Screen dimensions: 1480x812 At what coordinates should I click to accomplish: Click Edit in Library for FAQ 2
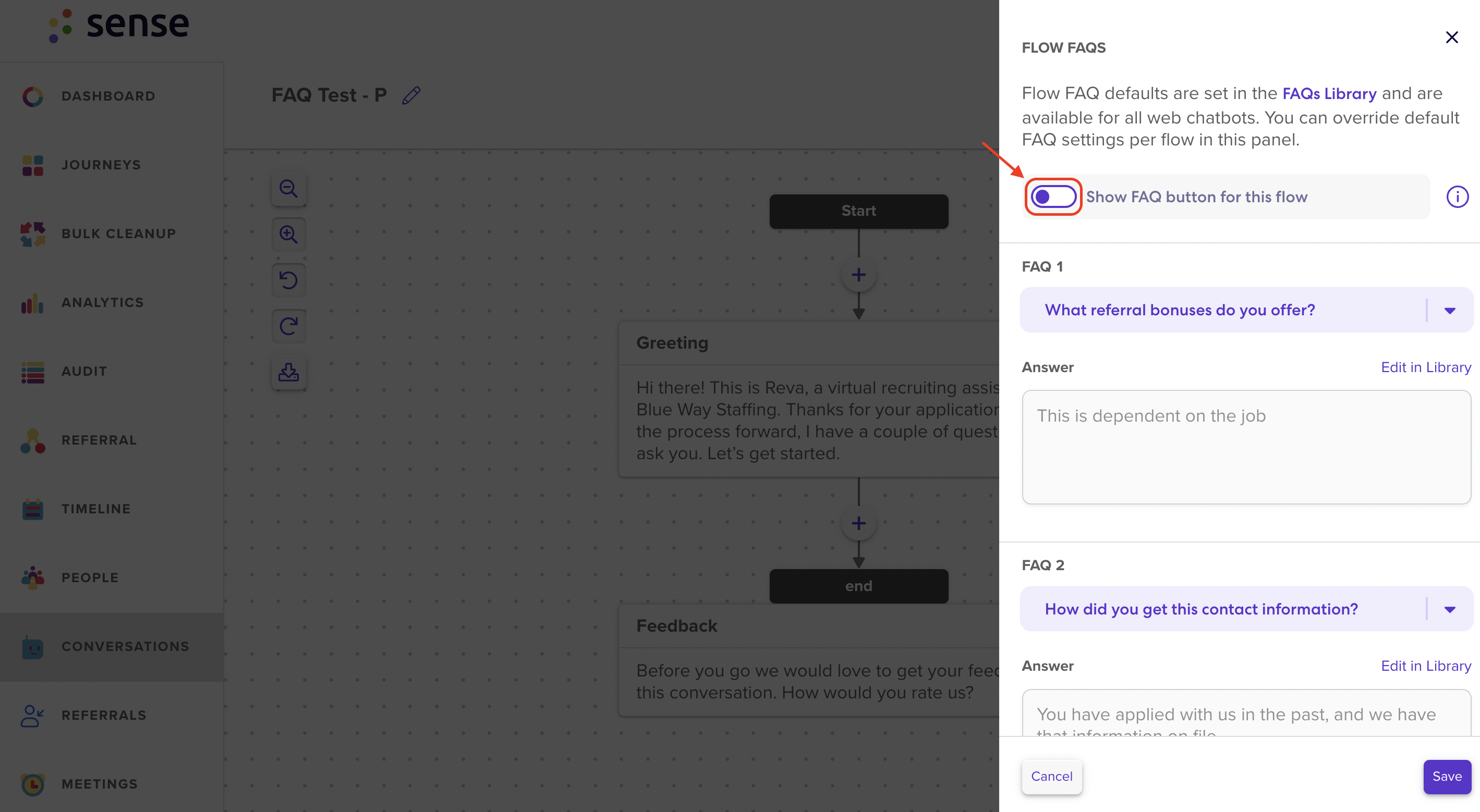[1425, 666]
